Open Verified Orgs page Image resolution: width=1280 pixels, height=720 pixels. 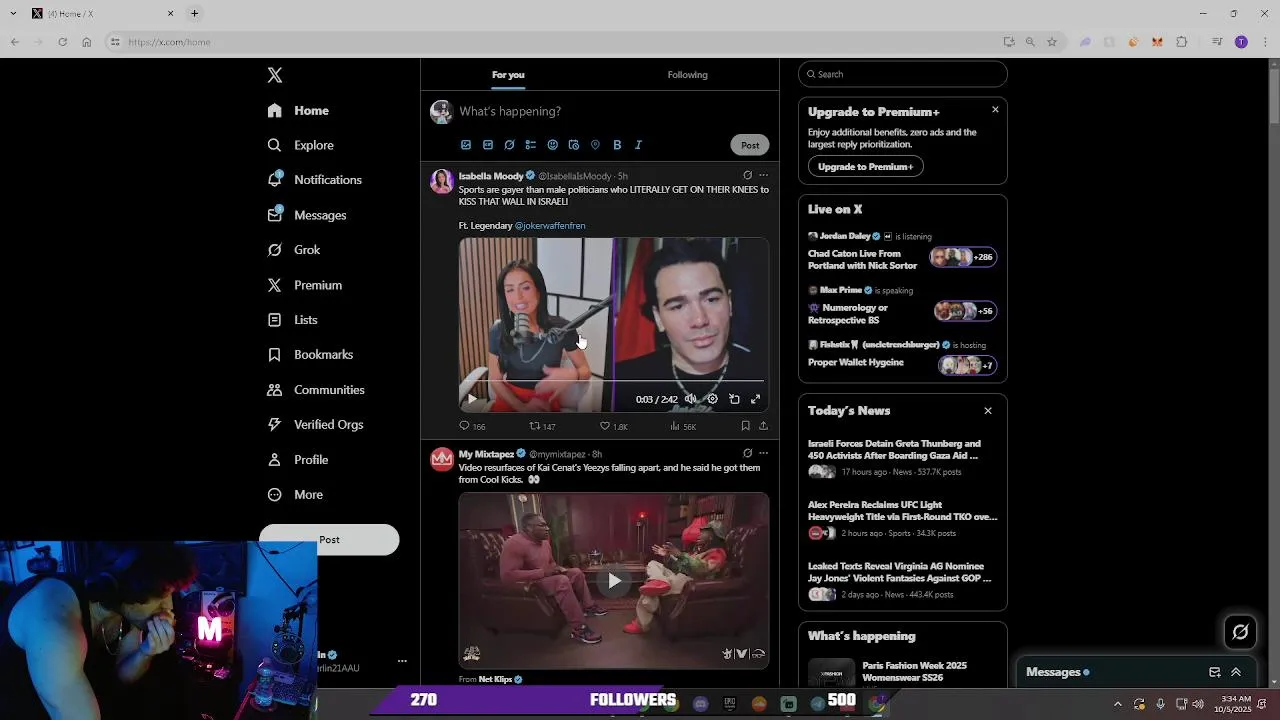pos(316,425)
